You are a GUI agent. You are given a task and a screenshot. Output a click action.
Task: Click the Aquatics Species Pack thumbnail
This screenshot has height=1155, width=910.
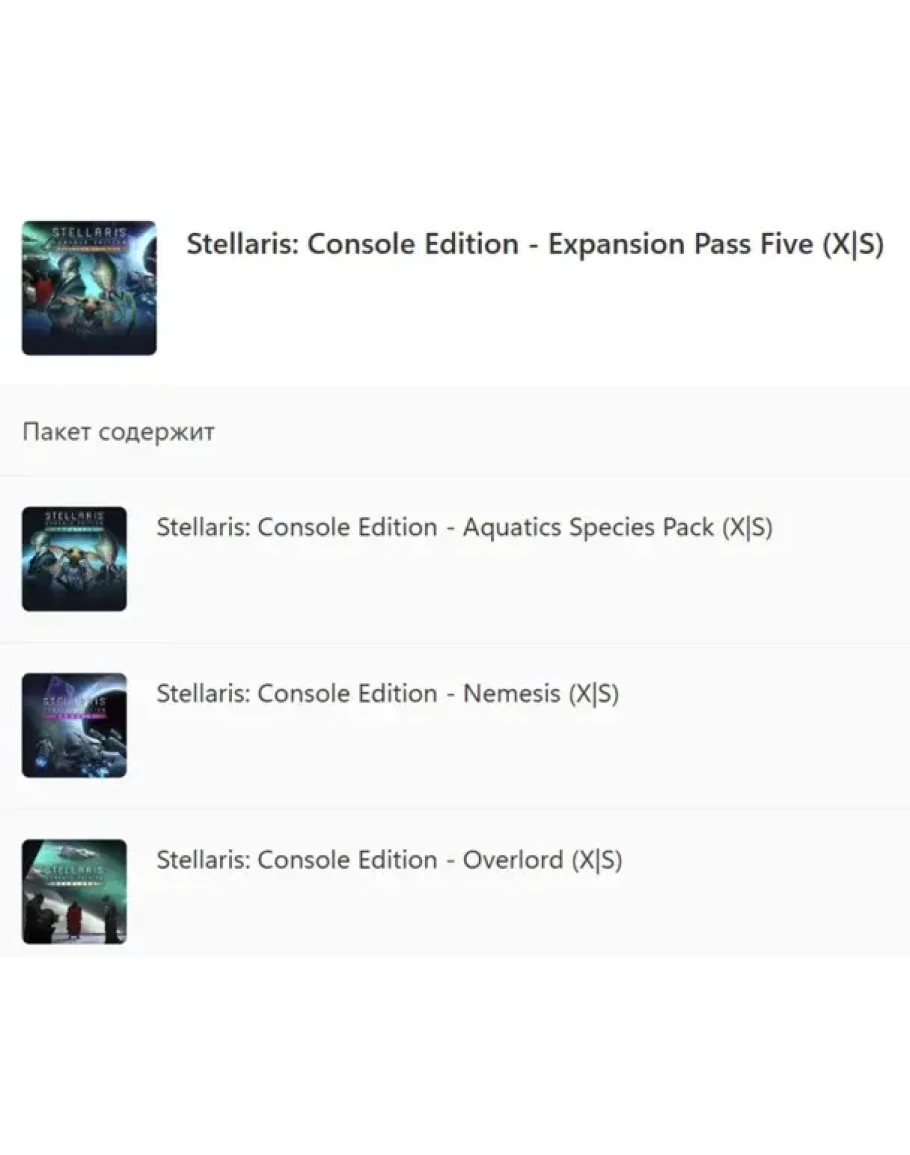pyautogui.click(x=74, y=558)
